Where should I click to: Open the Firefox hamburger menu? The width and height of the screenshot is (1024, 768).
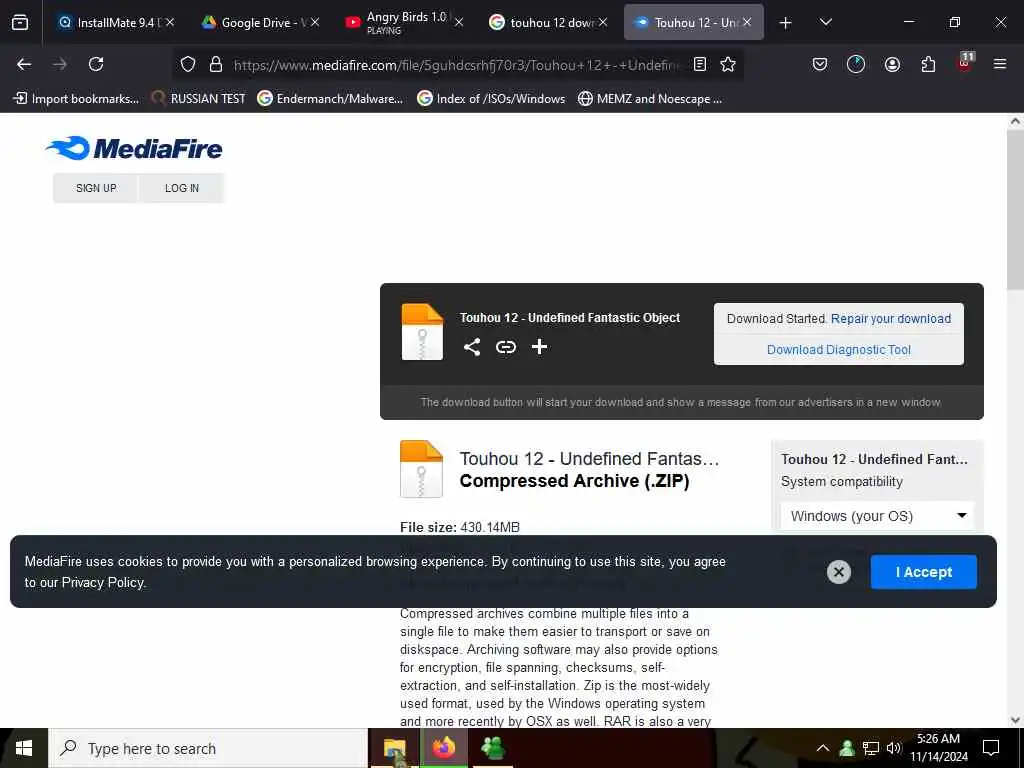click(1000, 64)
